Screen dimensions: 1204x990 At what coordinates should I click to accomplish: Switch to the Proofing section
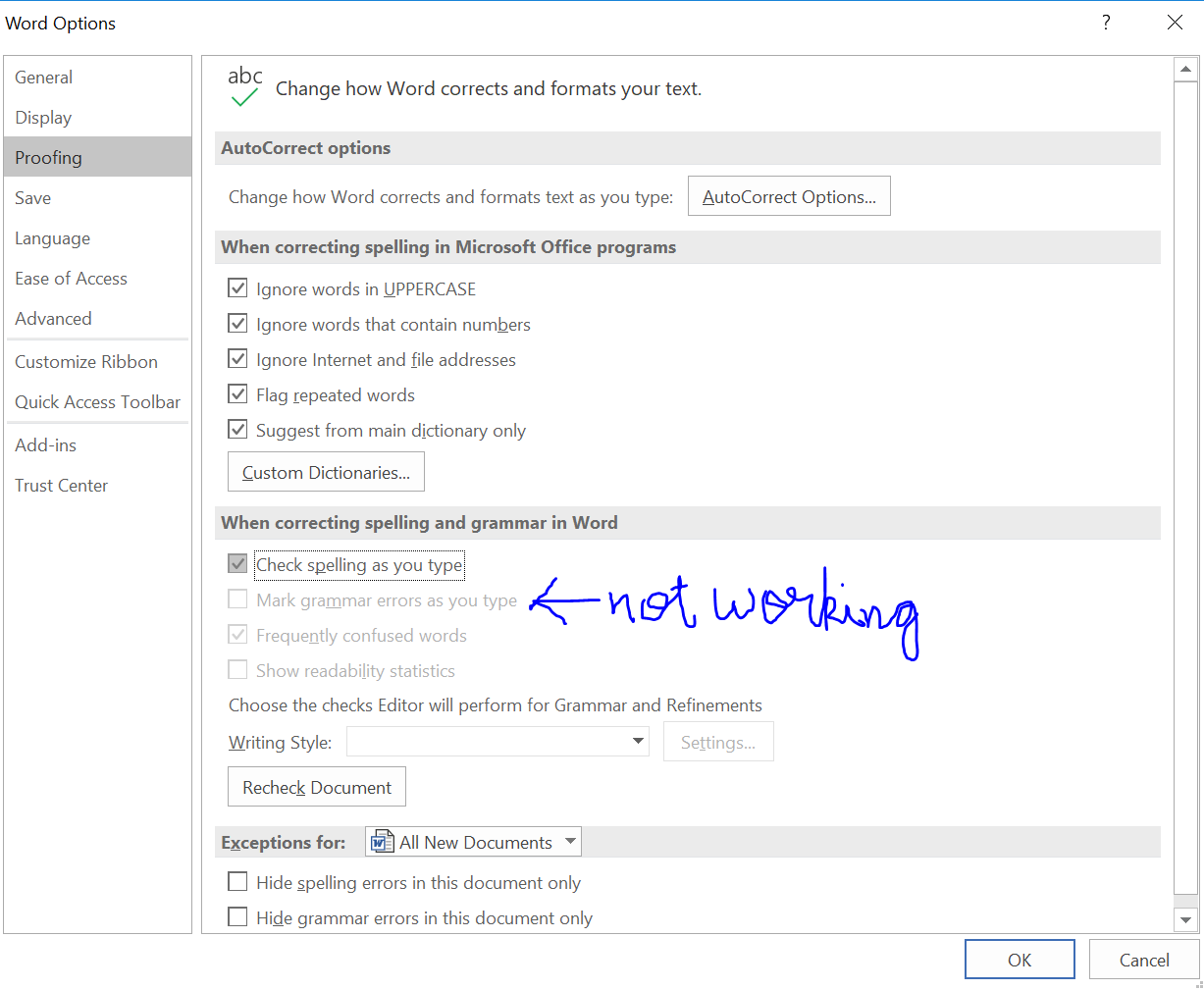click(48, 157)
